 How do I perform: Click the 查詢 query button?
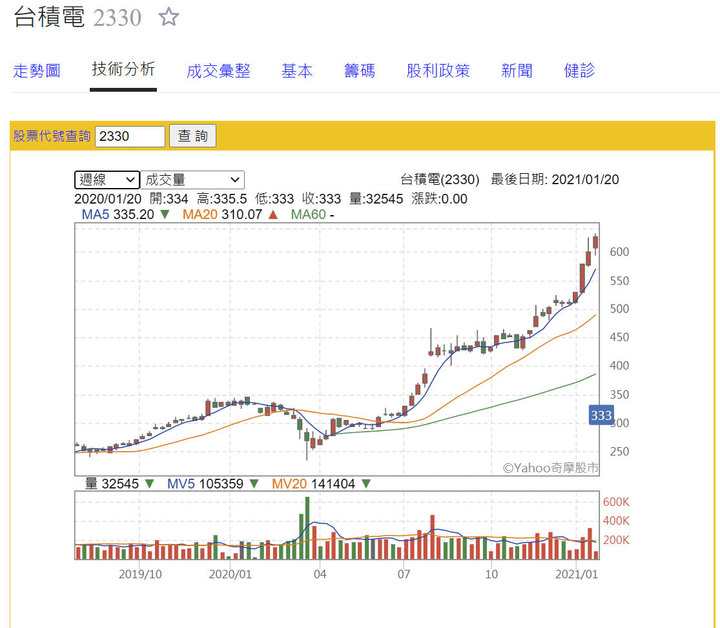[x=193, y=136]
